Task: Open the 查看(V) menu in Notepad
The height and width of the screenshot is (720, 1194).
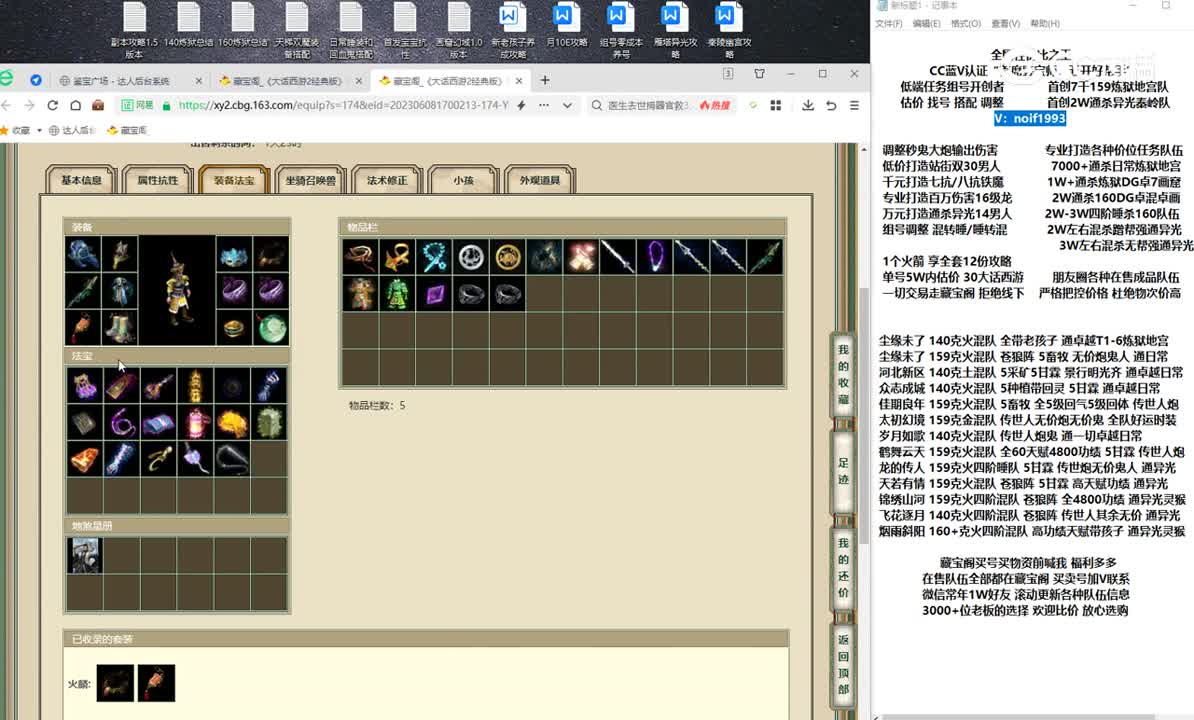Action: [x=1005, y=24]
